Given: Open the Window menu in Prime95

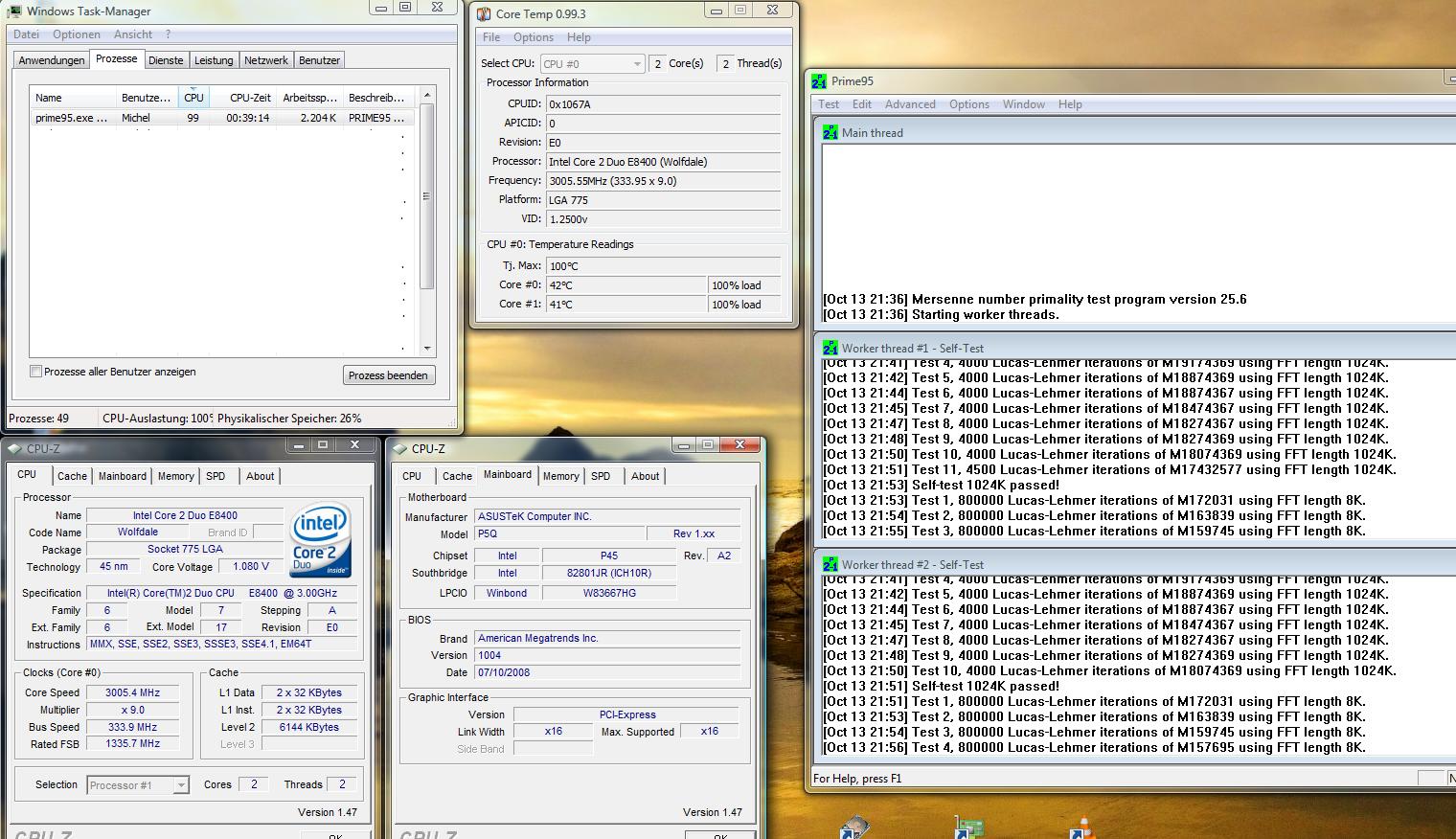Looking at the screenshot, I should (x=1024, y=104).
